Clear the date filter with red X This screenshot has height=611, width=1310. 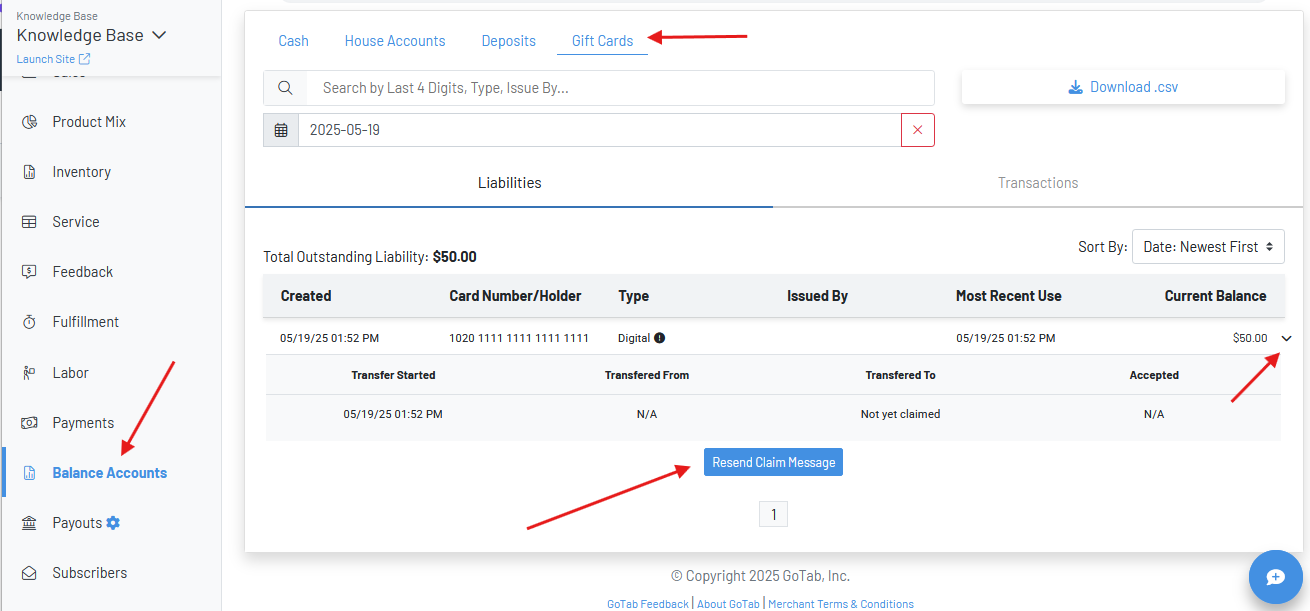point(917,130)
